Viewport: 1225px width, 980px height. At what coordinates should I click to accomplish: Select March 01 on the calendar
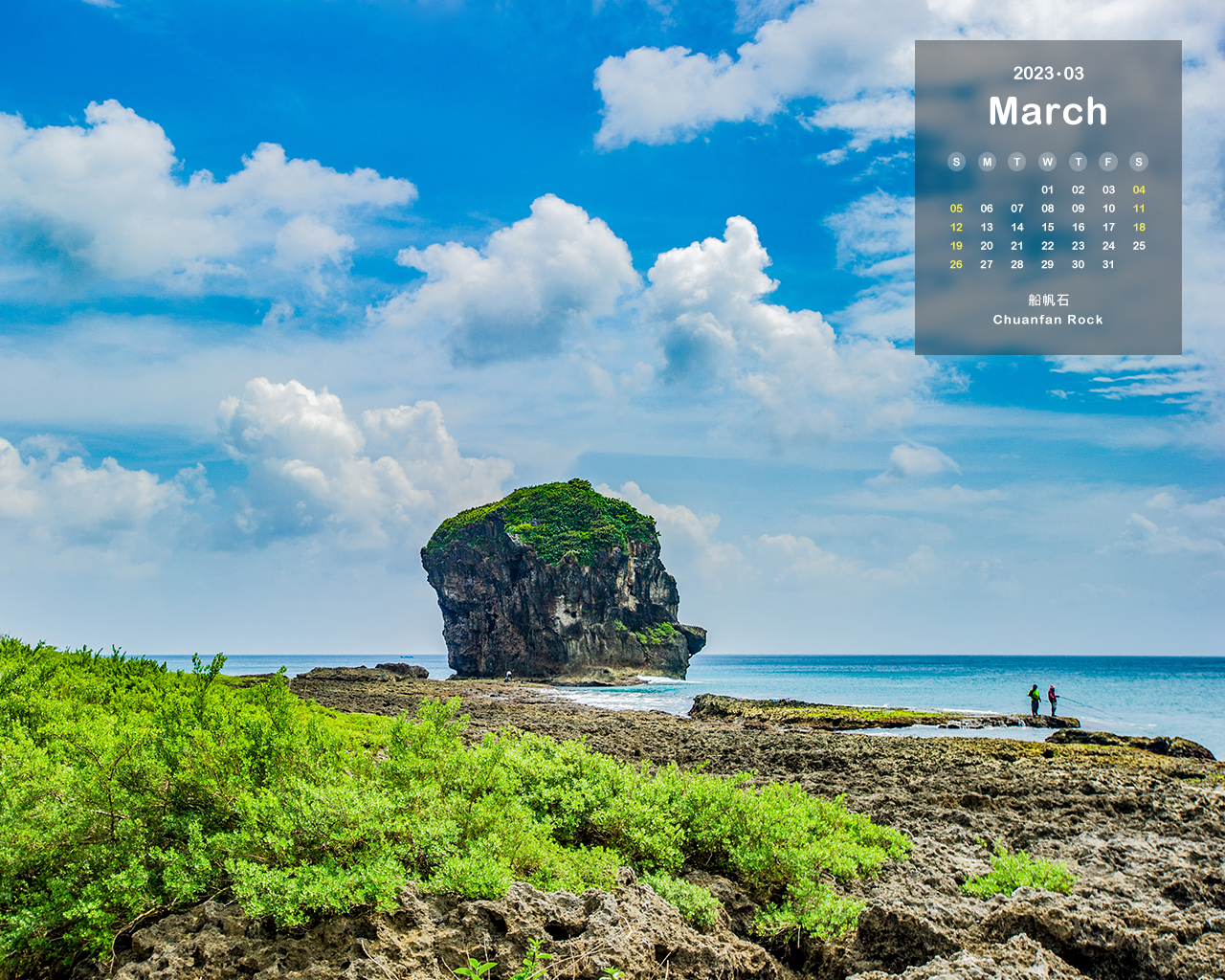(1048, 189)
